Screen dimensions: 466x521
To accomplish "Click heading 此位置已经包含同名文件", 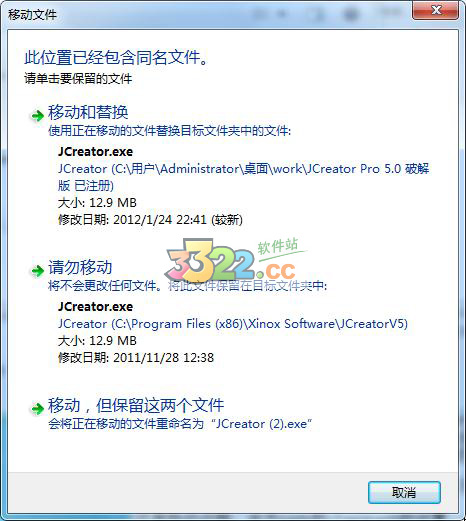I will [x=116, y=57].
